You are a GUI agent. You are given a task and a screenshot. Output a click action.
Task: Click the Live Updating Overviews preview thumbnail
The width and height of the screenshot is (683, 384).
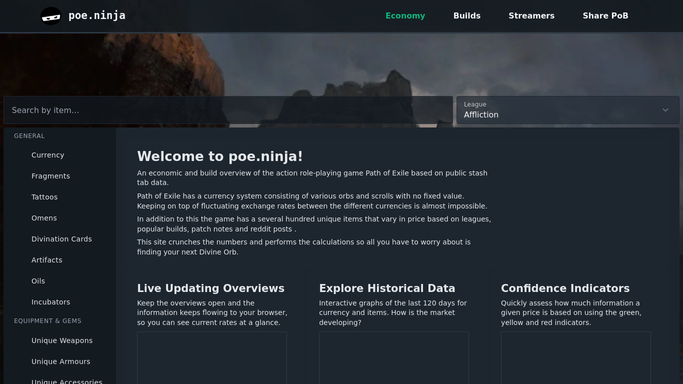point(212,358)
